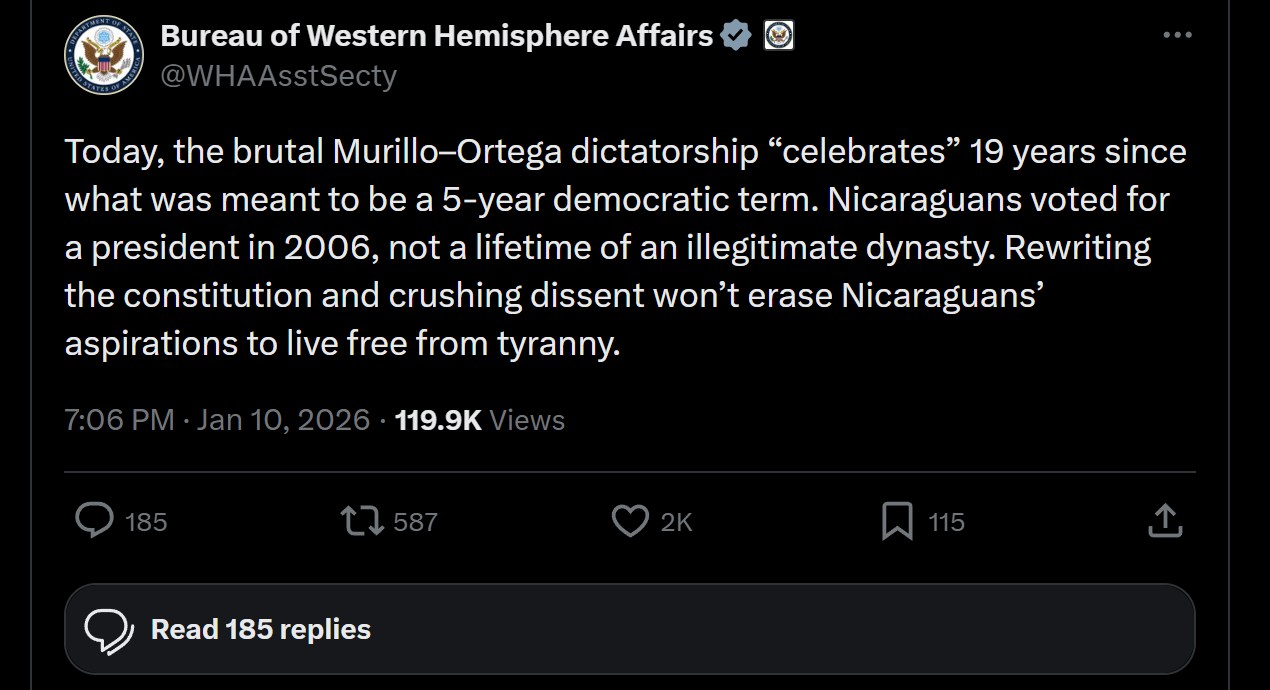Like the post with the heart icon
Image resolution: width=1270 pixels, height=690 pixels.
tap(630, 521)
